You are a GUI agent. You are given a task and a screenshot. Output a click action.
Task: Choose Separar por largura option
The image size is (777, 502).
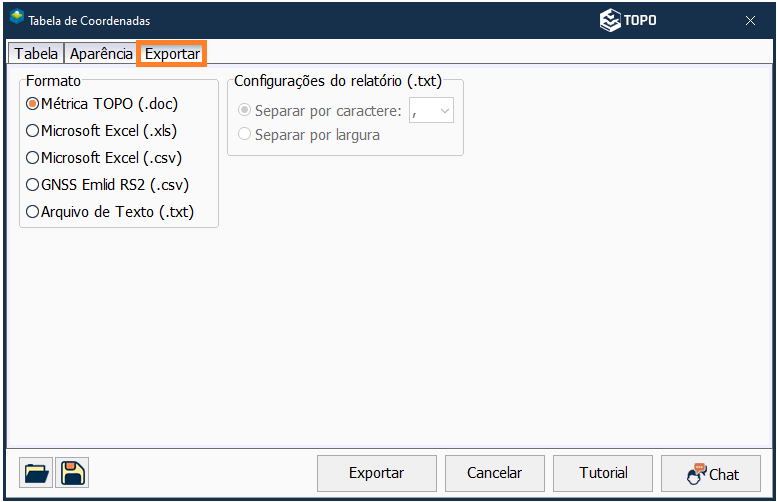pos(245,134)
